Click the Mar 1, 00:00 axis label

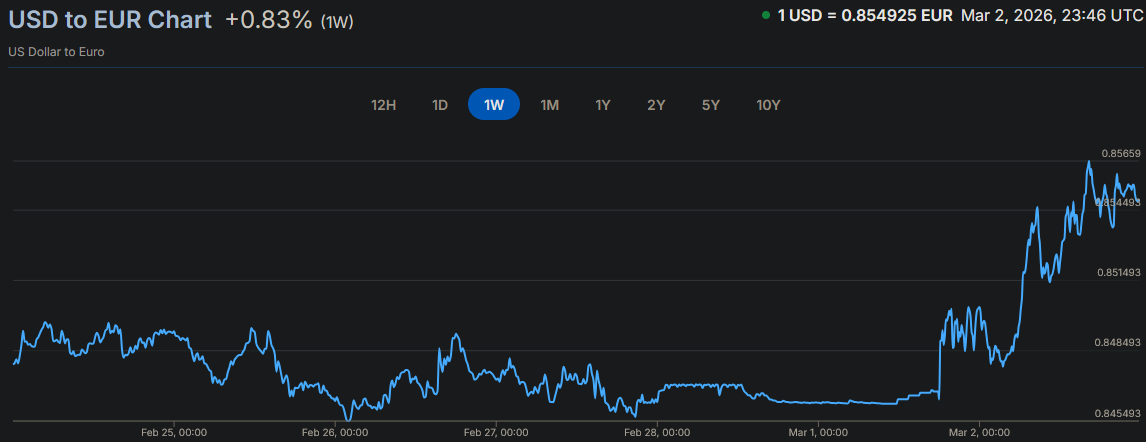(818, 433)
